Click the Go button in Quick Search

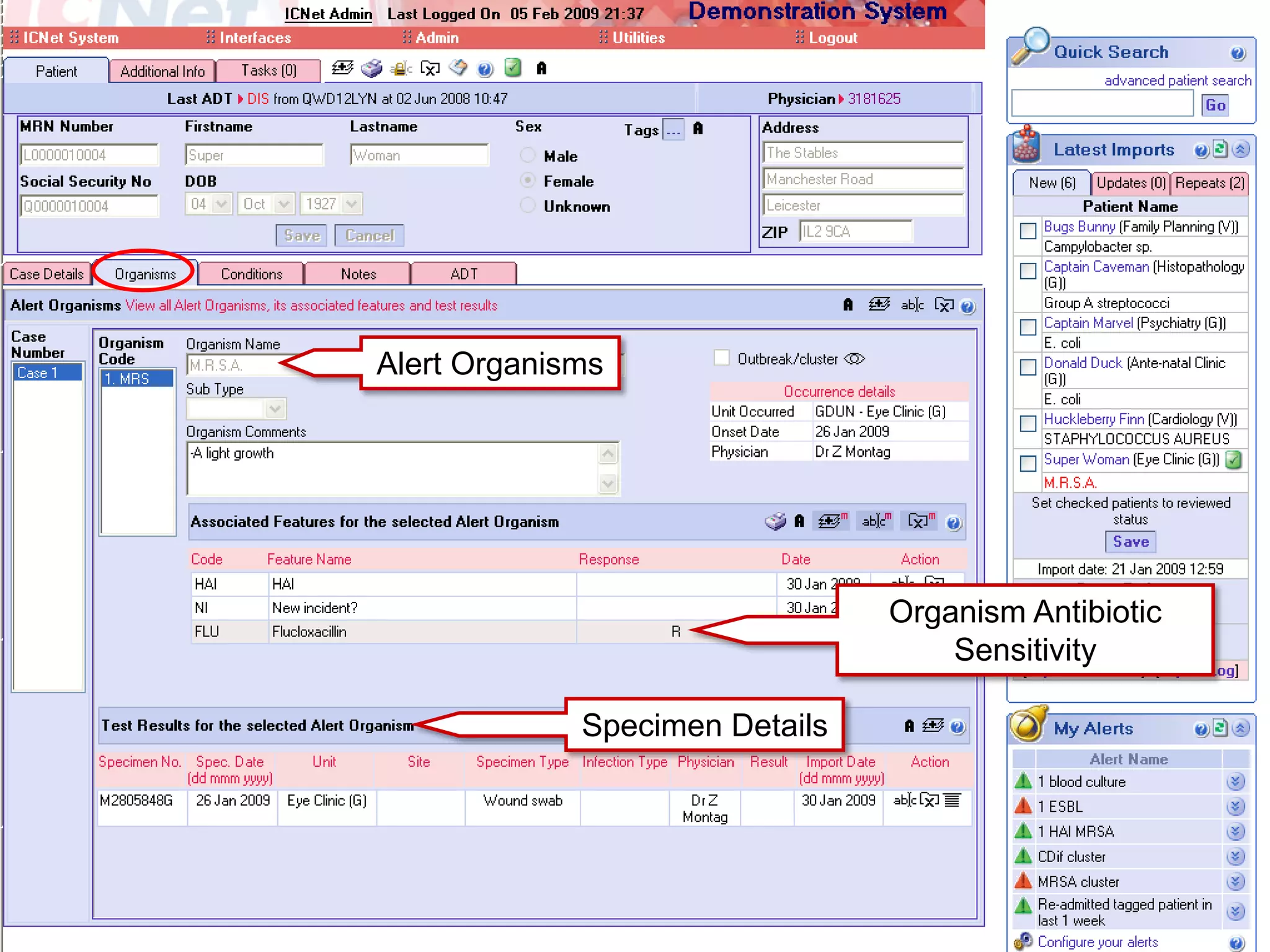pyautogui.click(x=1215, y=105)
